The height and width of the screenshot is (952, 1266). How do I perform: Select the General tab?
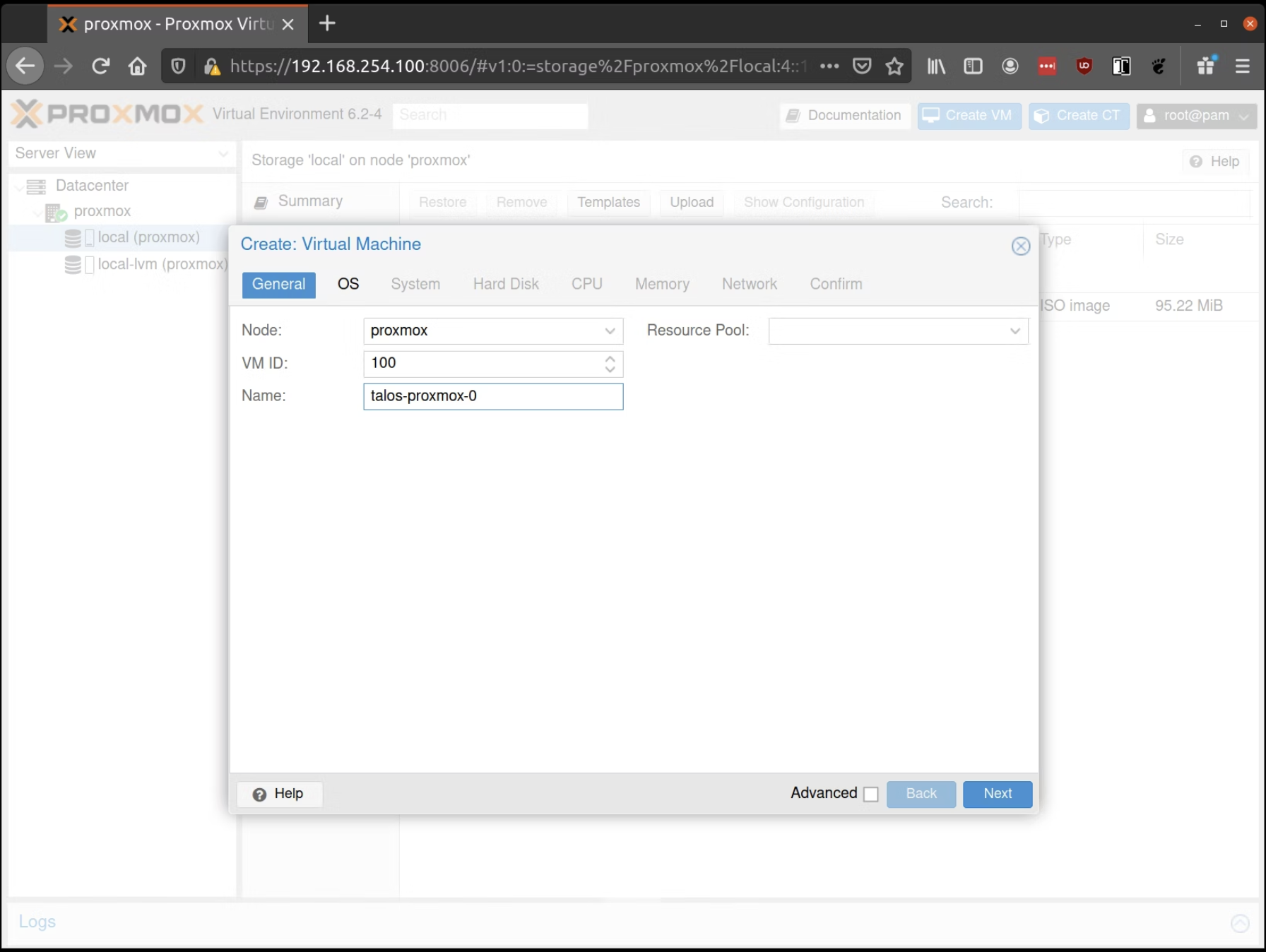tap(278, 285)
